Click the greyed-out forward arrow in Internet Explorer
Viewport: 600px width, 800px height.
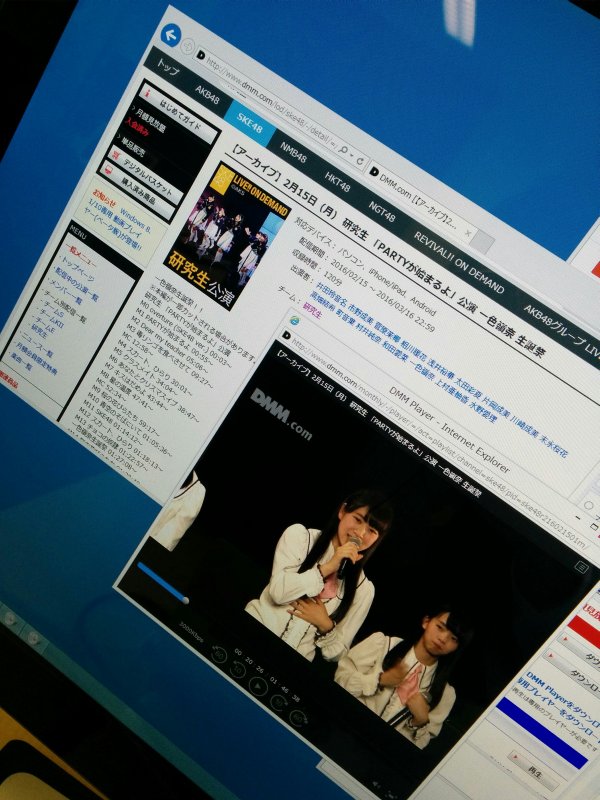tap(188, 45)
